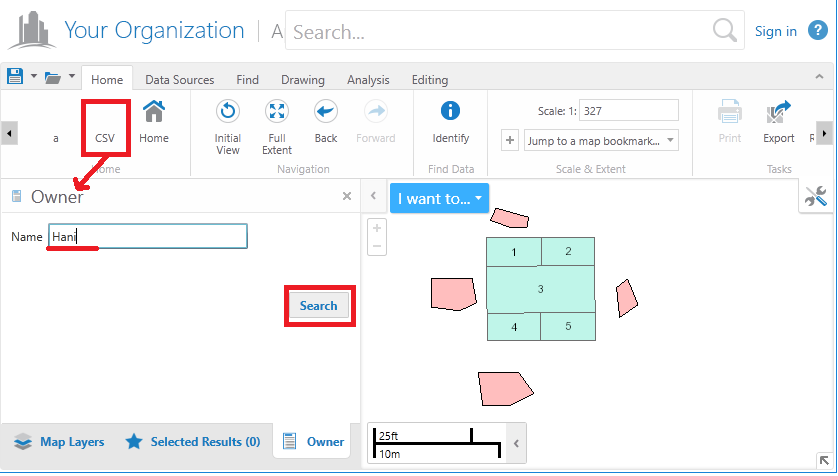The height and width of the screenshot is (476, 838).
Task: Click the Your Organization title text
Action: [154, 30]
